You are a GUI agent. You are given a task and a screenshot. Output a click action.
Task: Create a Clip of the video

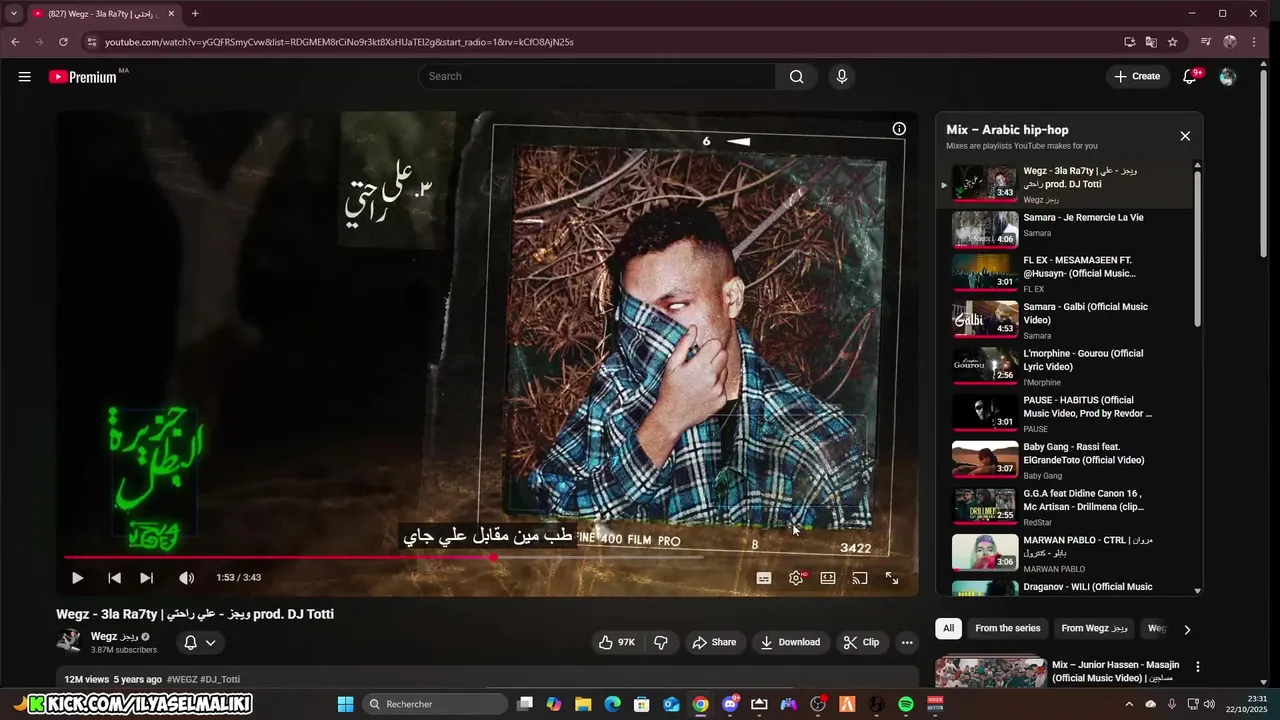tap(861, 642)
